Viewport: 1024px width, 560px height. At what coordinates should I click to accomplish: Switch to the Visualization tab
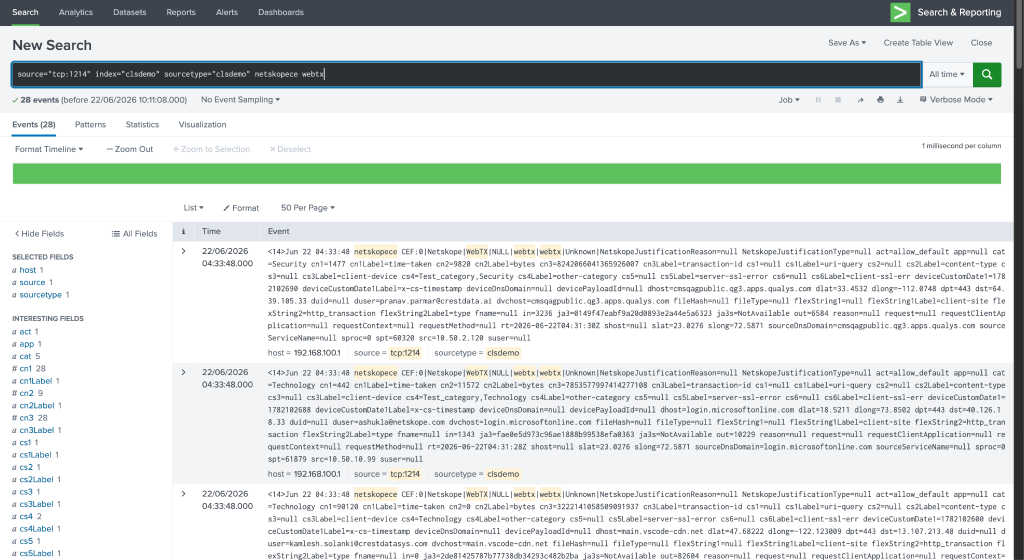(202, 125)
